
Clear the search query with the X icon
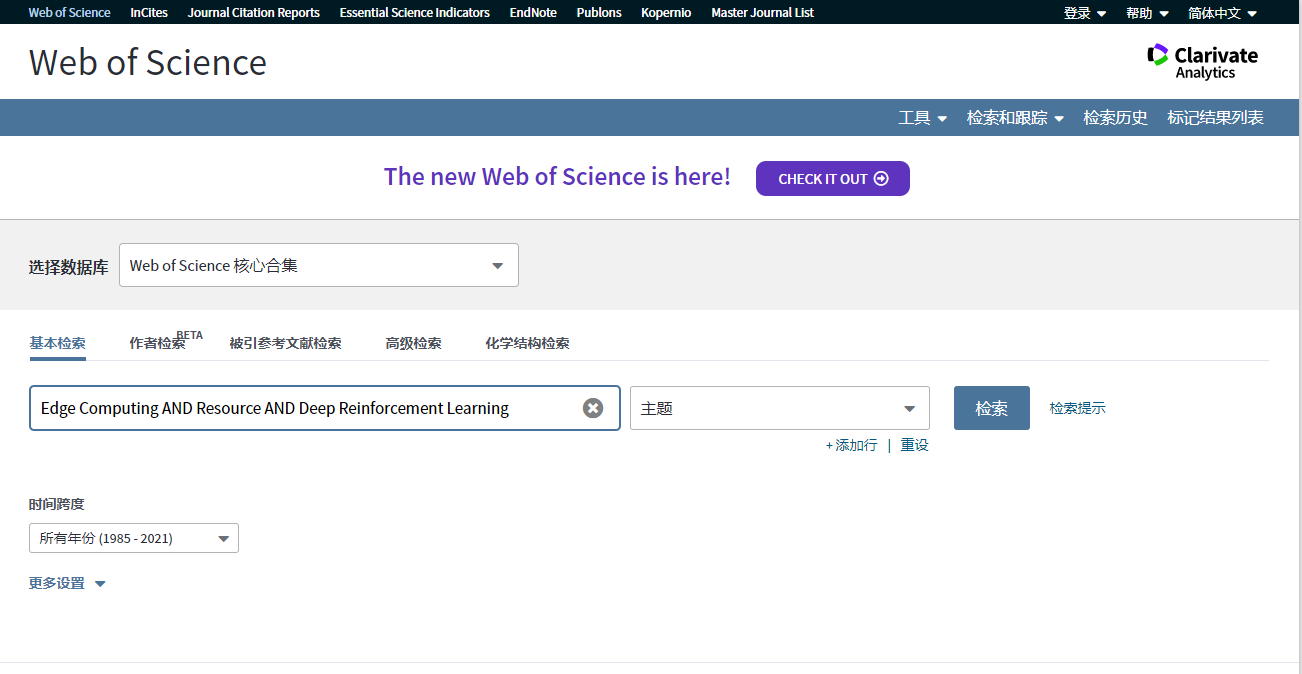pos(593,408)
